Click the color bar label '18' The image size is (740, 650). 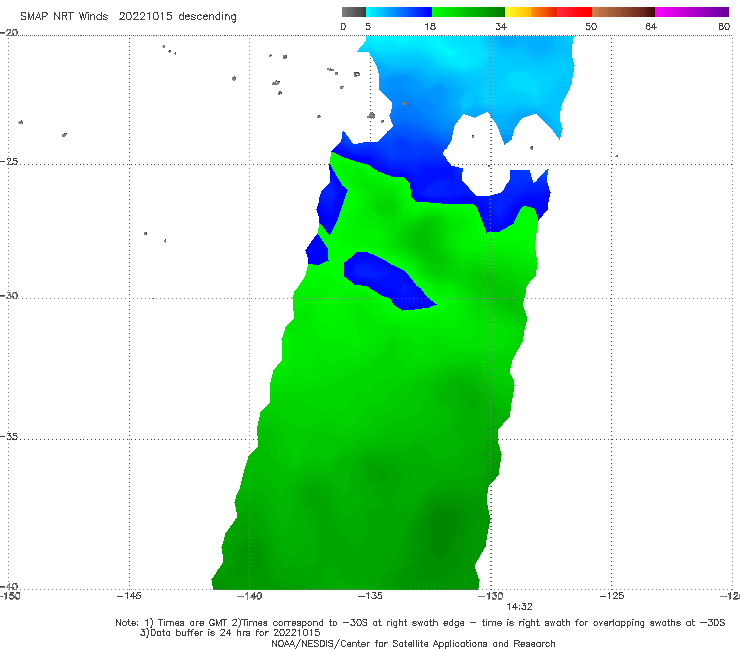(x=430, y=27)
